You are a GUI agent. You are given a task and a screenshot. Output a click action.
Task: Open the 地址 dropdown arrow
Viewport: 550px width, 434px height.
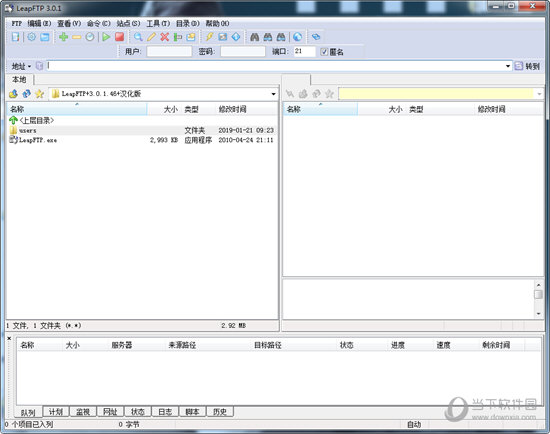pos(29,66)
